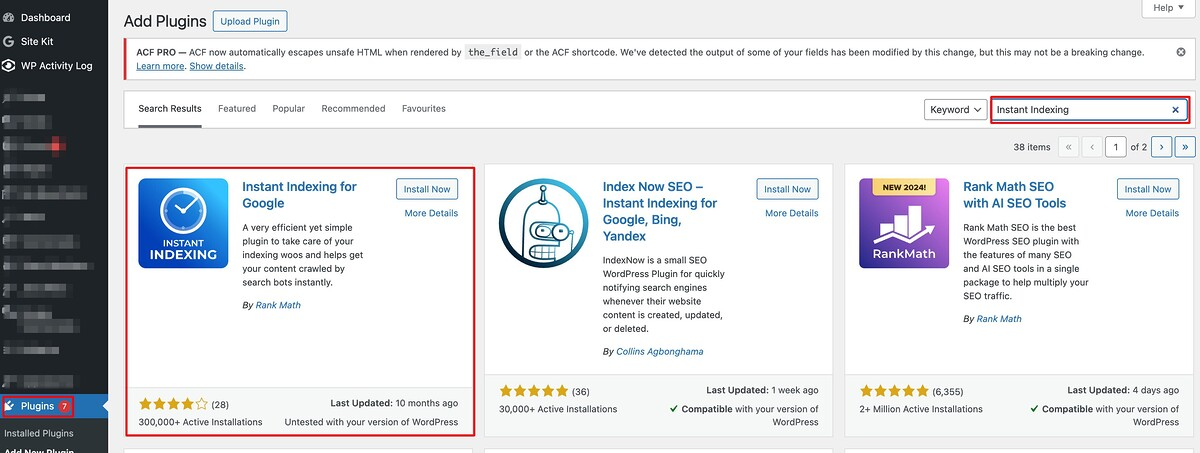
Task: Open More Details for Instant Indexing for Google
Action: tap(431, 213)
